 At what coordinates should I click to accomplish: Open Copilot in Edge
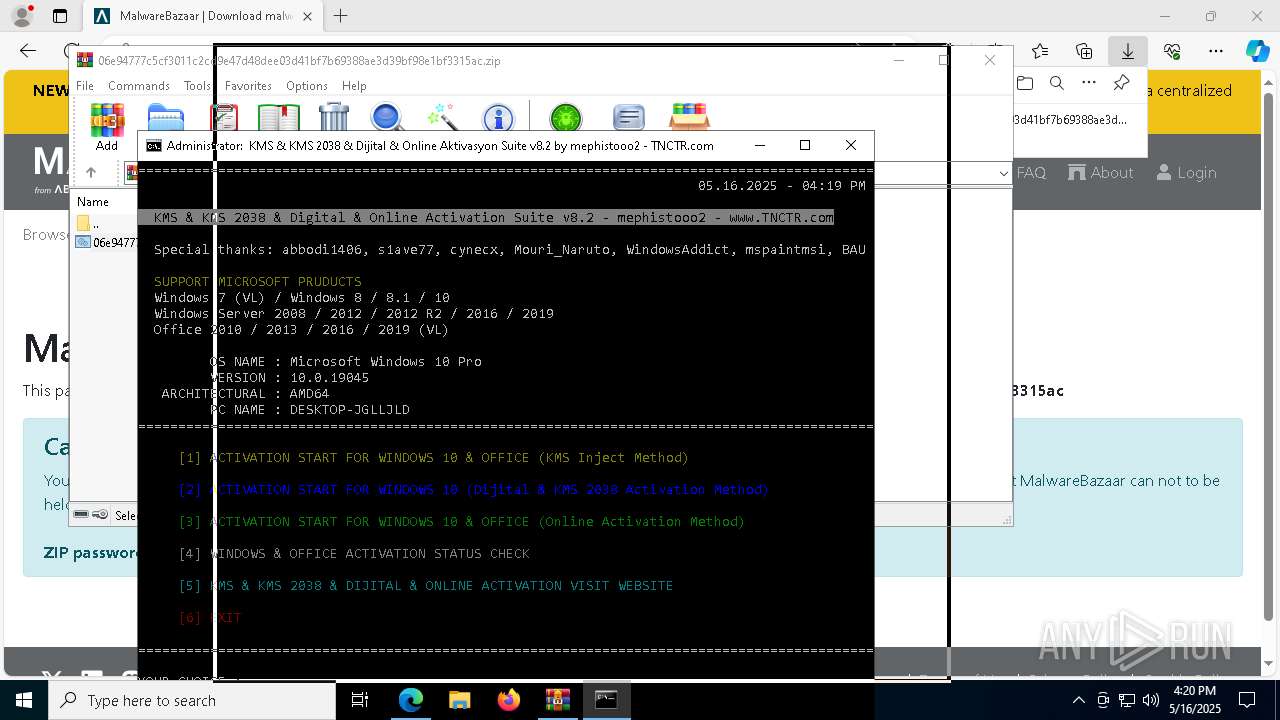point(1258,51)
